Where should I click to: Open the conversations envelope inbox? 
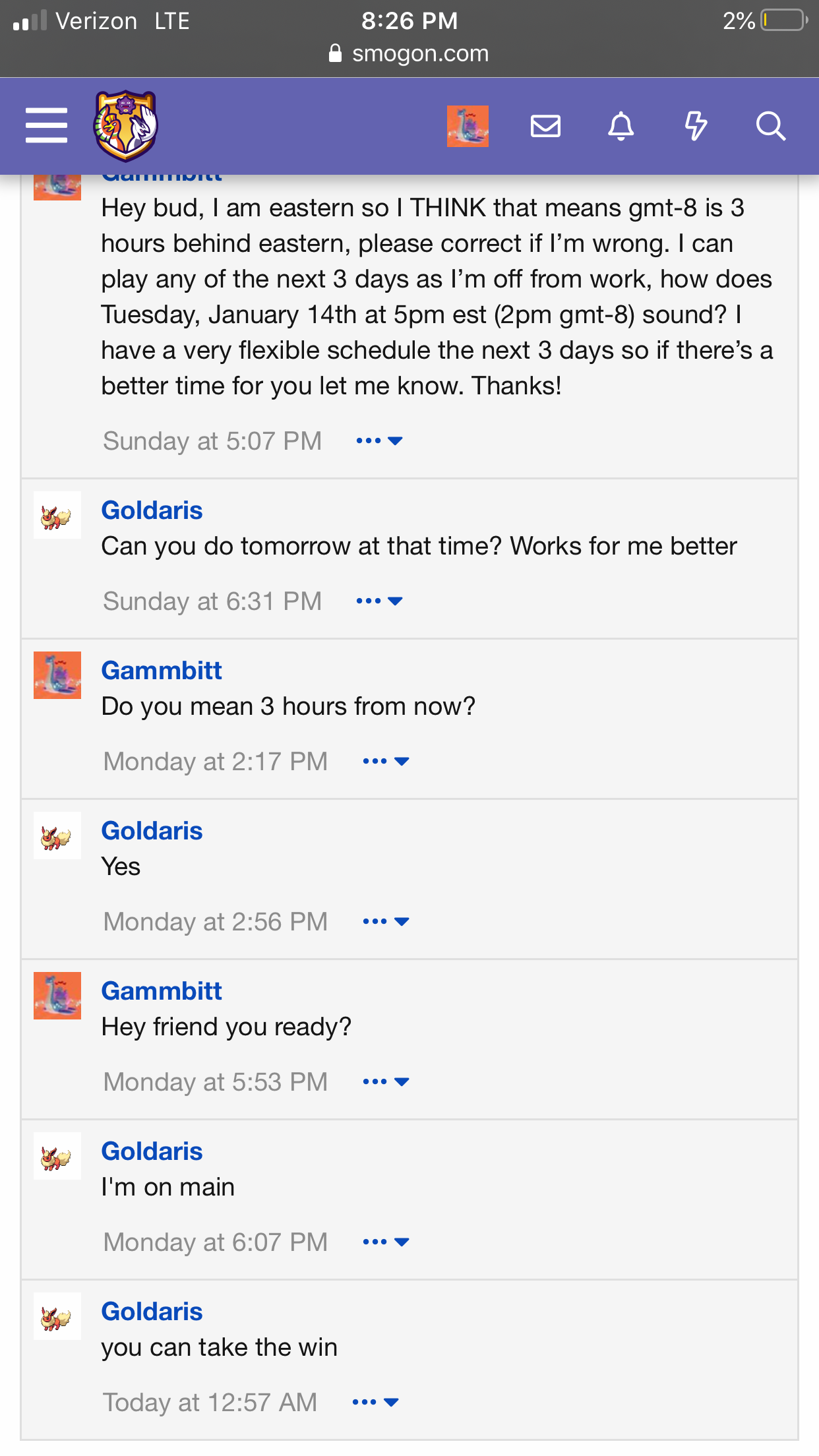545,125
